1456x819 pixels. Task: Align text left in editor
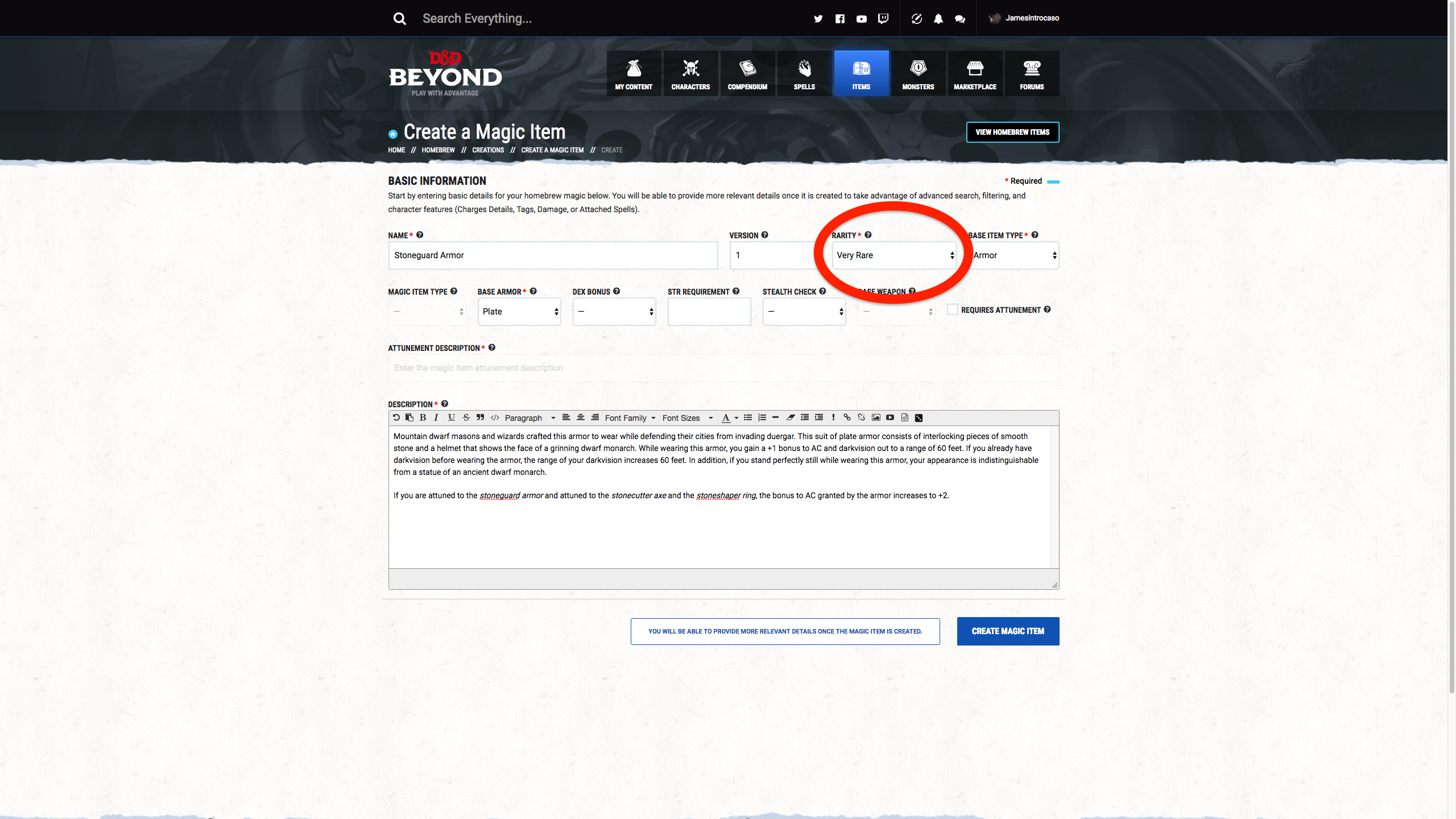(566, 417)
